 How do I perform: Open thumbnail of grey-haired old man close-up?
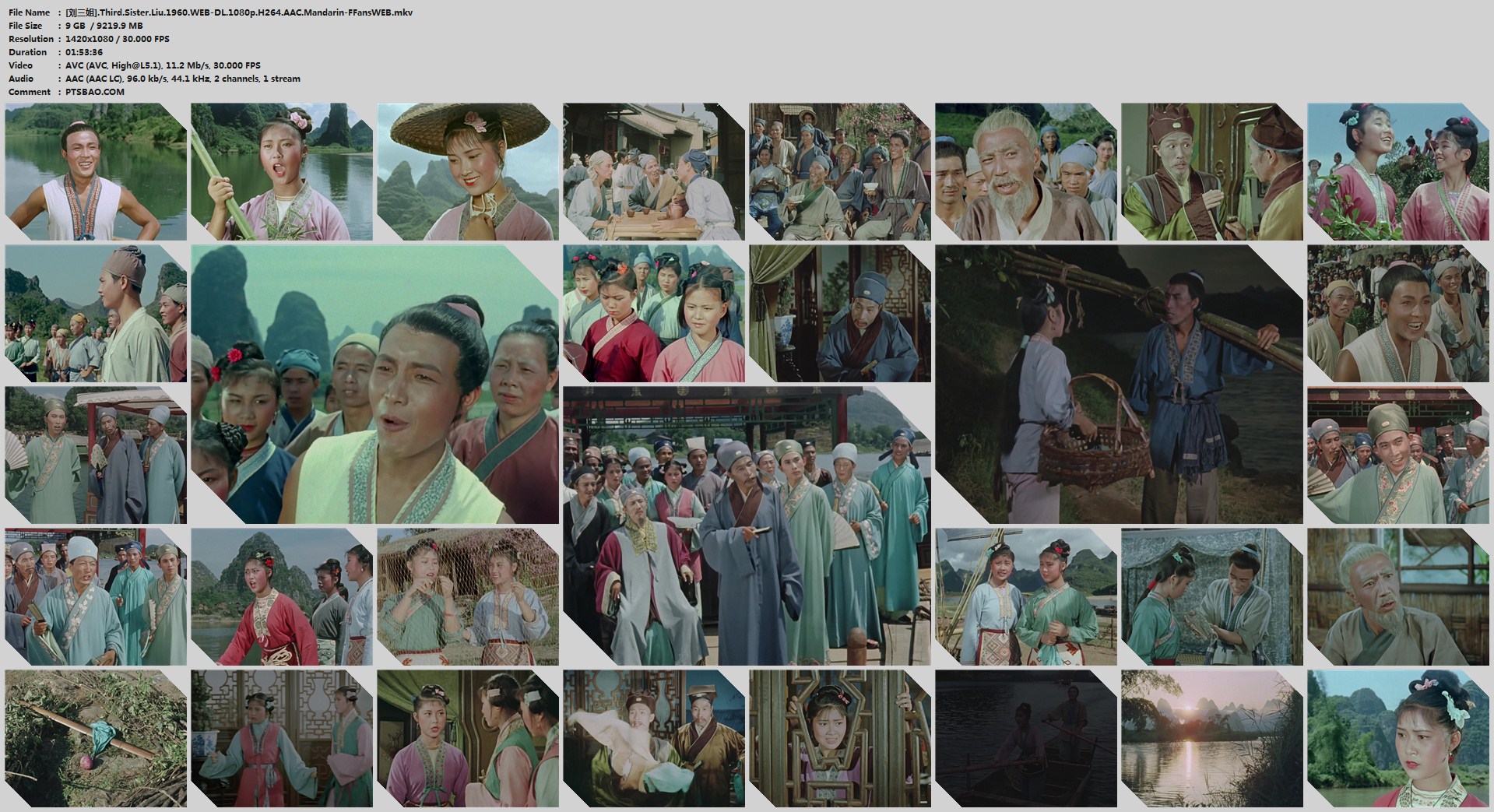1398,597
